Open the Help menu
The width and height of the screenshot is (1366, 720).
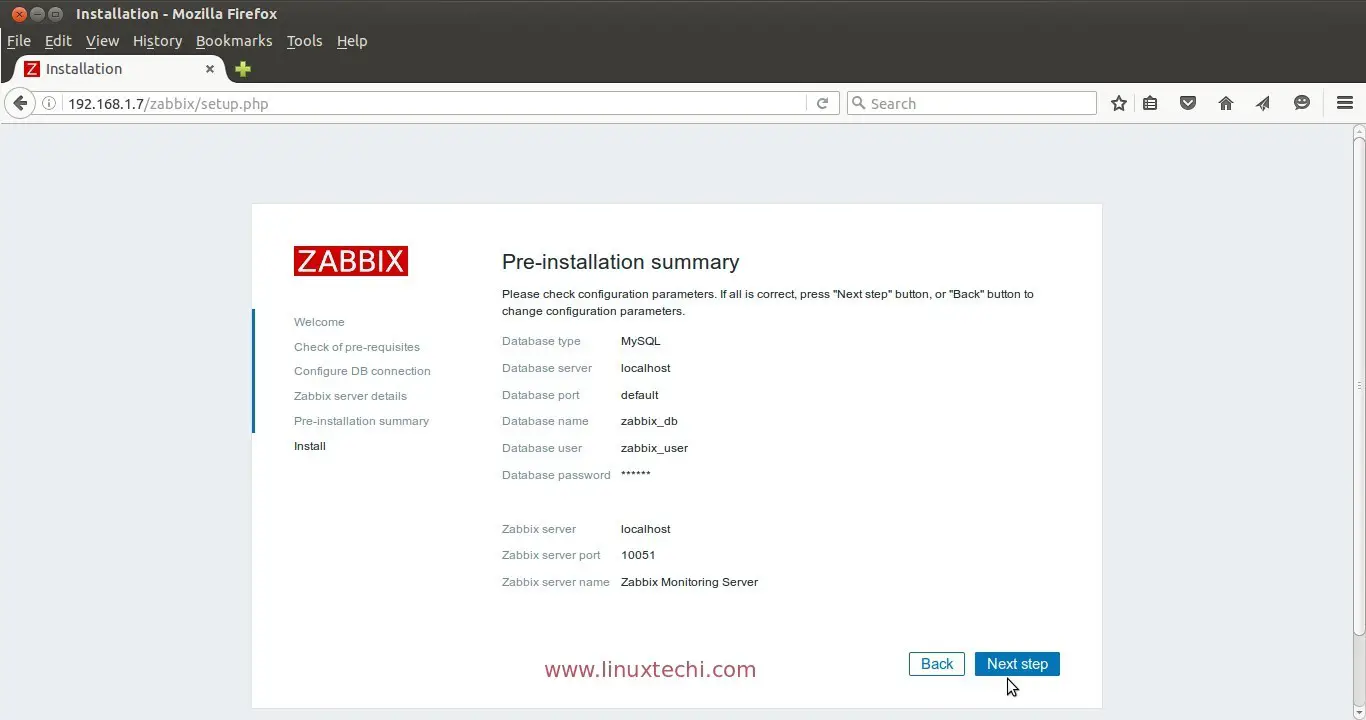click(x=352, y=41)
